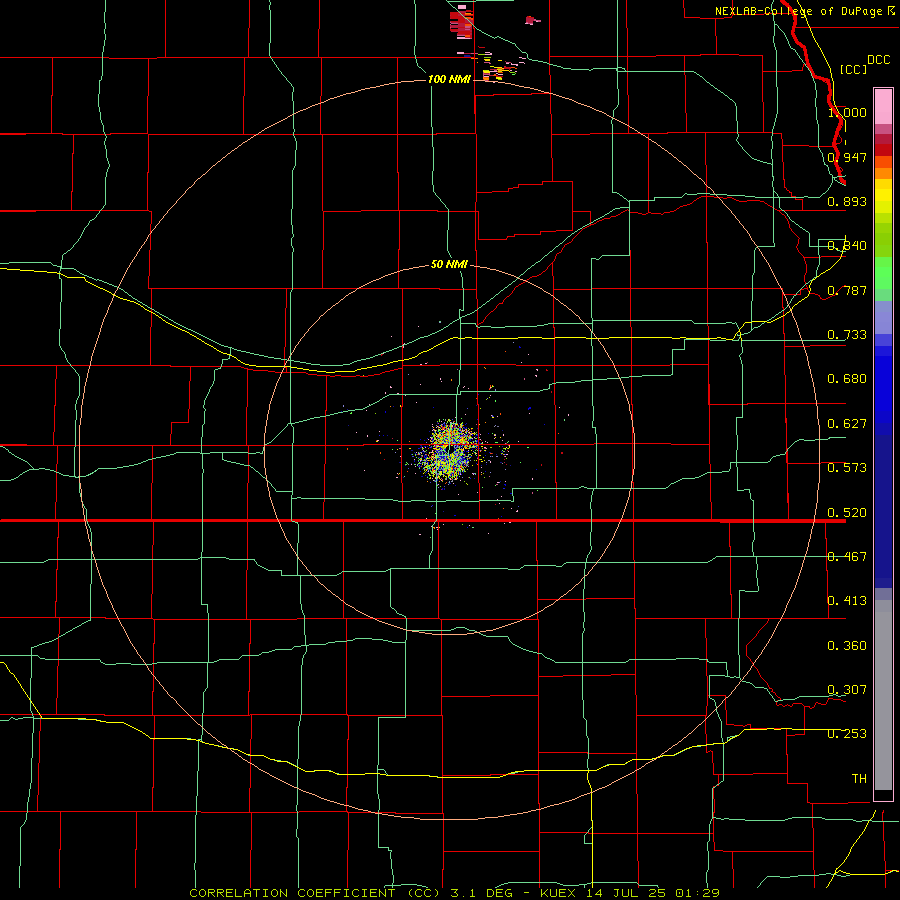Click the 0.307 legend value

(847, 690)
